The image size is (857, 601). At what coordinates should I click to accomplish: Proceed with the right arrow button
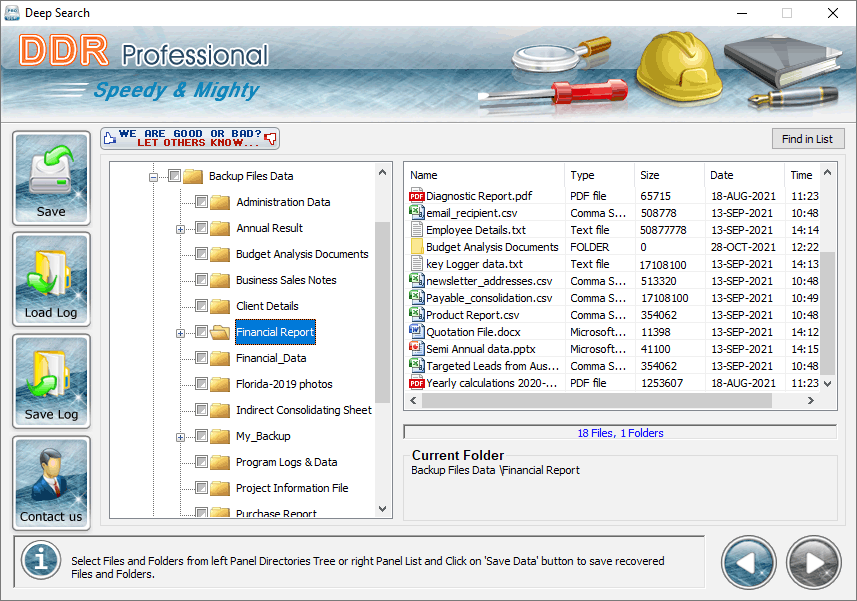click(x=814, y=563)
